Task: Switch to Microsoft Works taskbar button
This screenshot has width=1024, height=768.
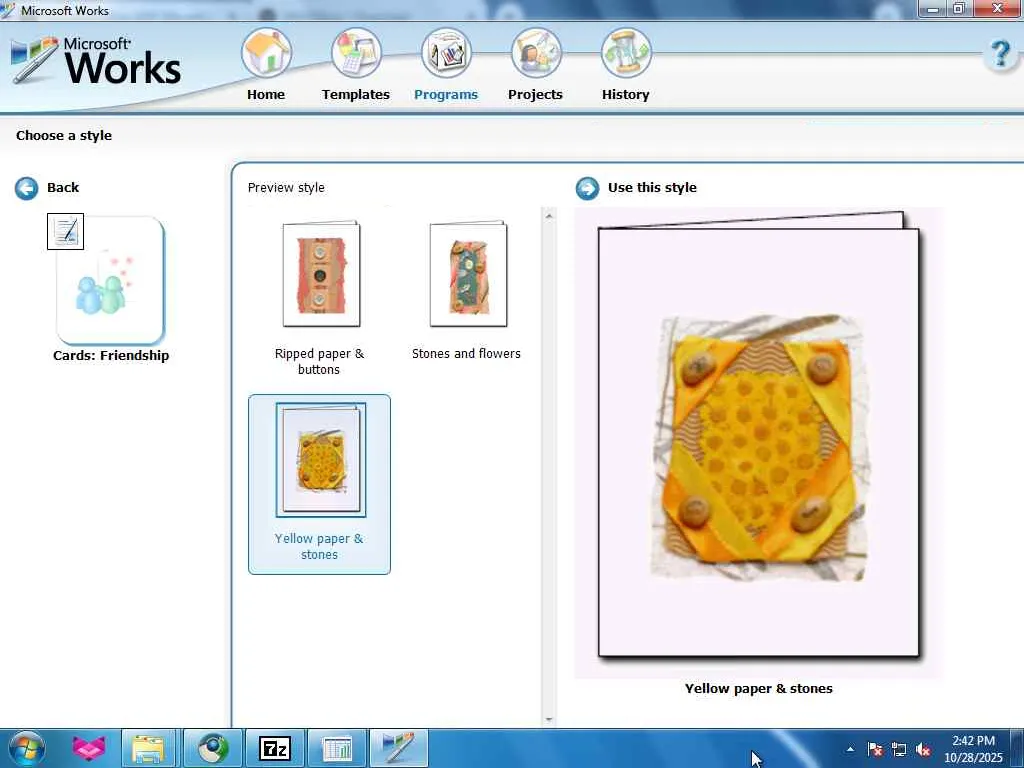Action: tap(399, 748)
